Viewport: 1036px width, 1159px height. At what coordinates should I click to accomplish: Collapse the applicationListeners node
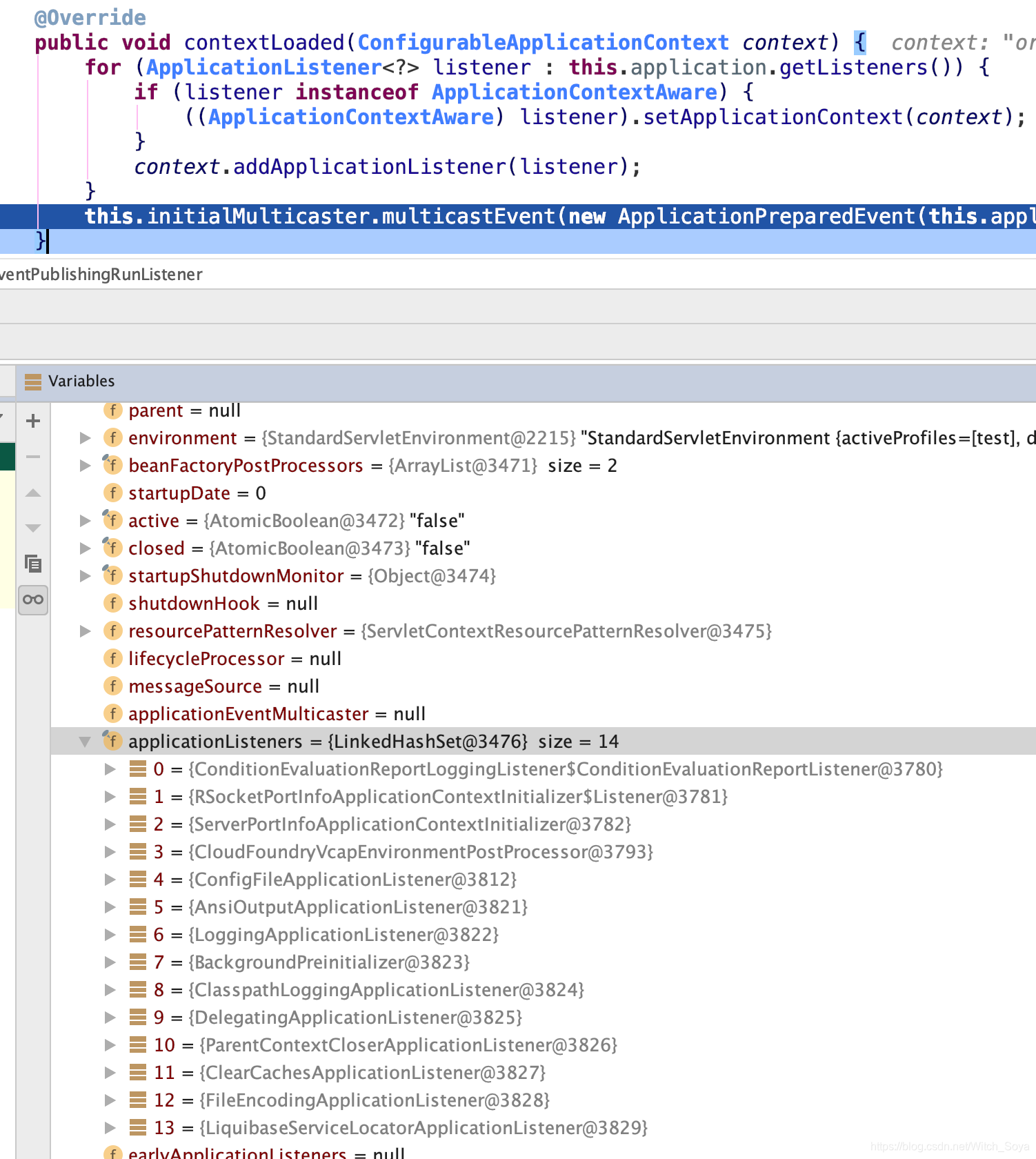tap(85, 742)
